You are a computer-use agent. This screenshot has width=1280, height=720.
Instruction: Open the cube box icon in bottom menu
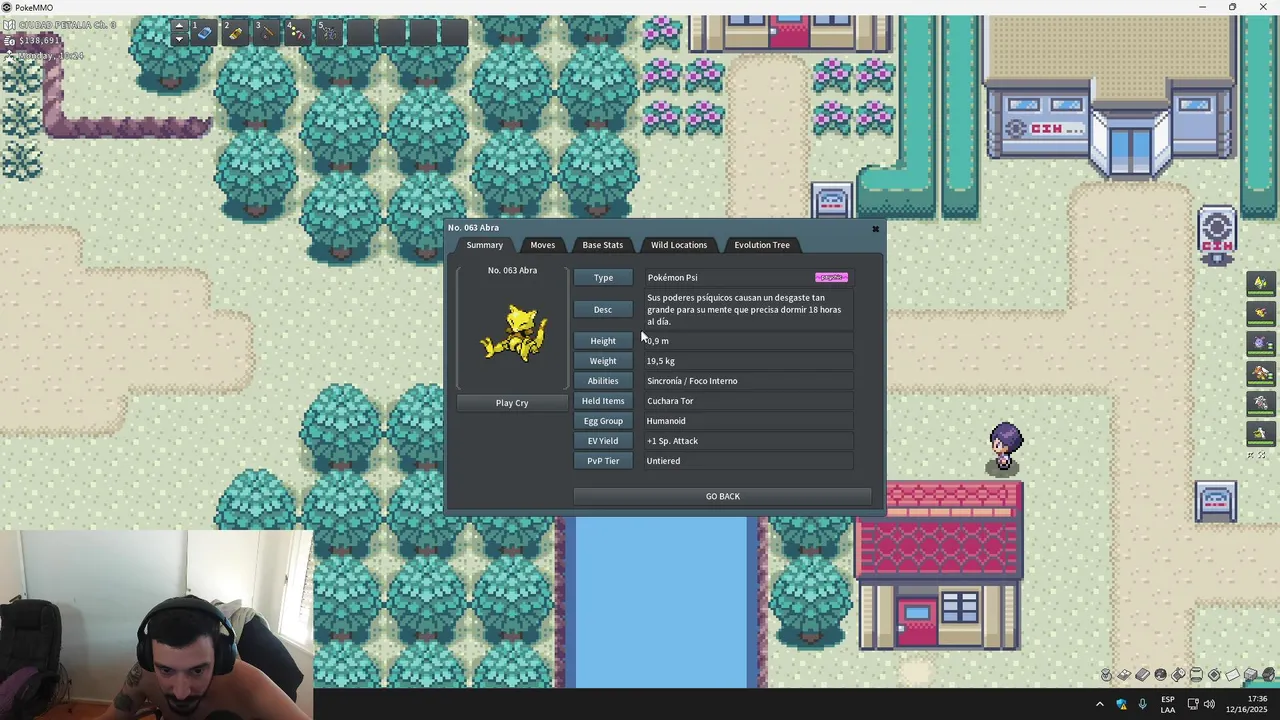(x=1250, y=675)
